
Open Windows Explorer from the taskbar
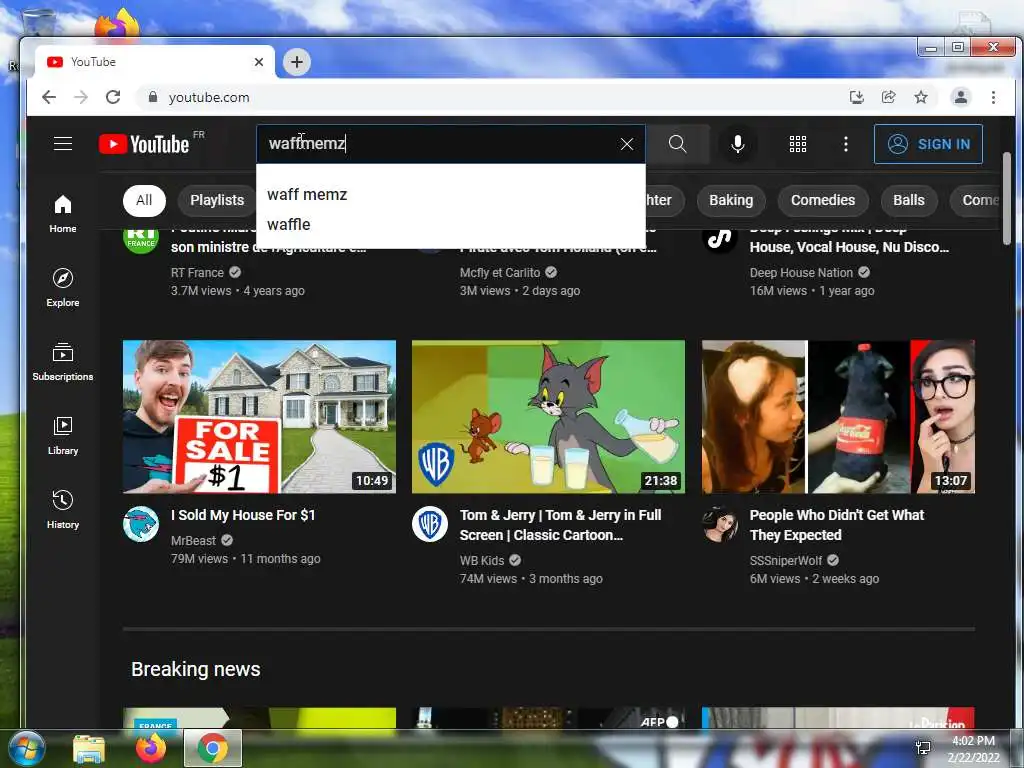(89, 748)
